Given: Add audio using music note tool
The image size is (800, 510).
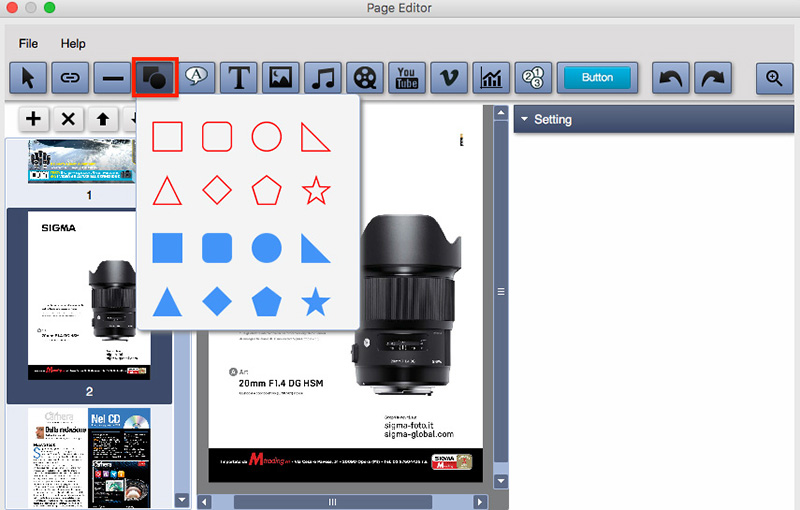Looking at the screenshot, I should [x=322, y=78].
